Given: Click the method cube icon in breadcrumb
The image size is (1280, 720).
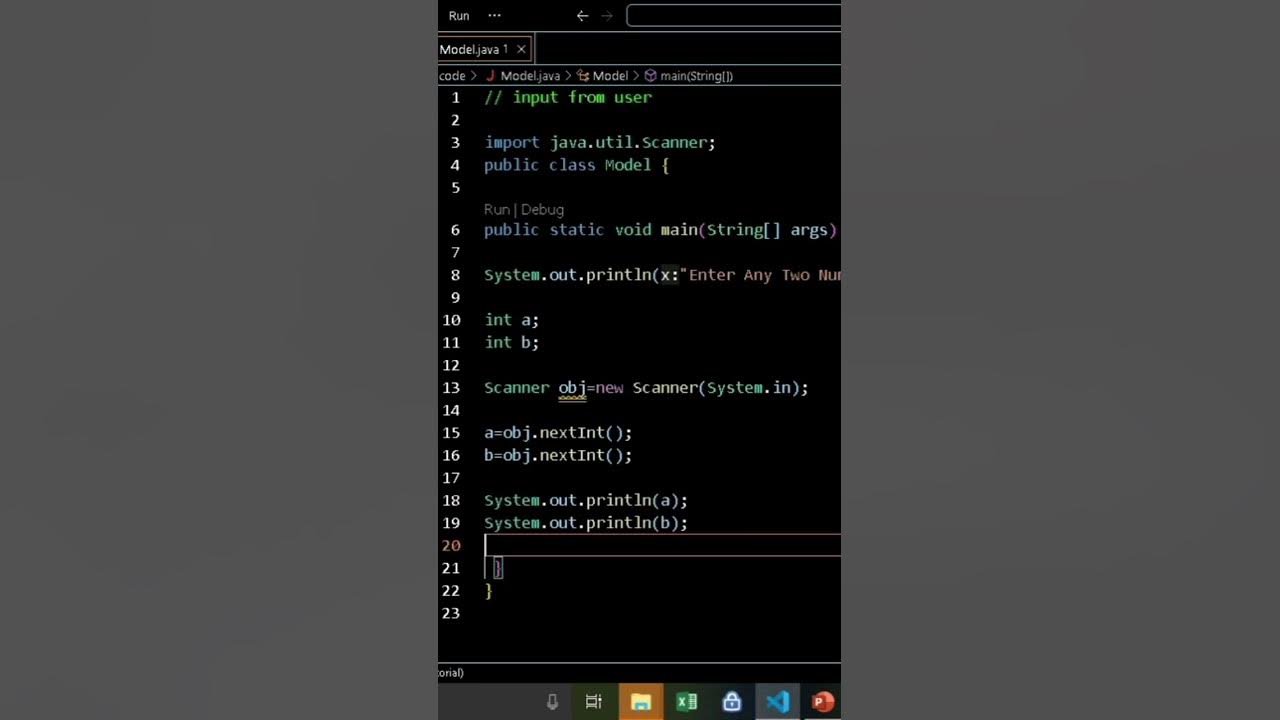Looking at the screenshot, I should [650, 75].
